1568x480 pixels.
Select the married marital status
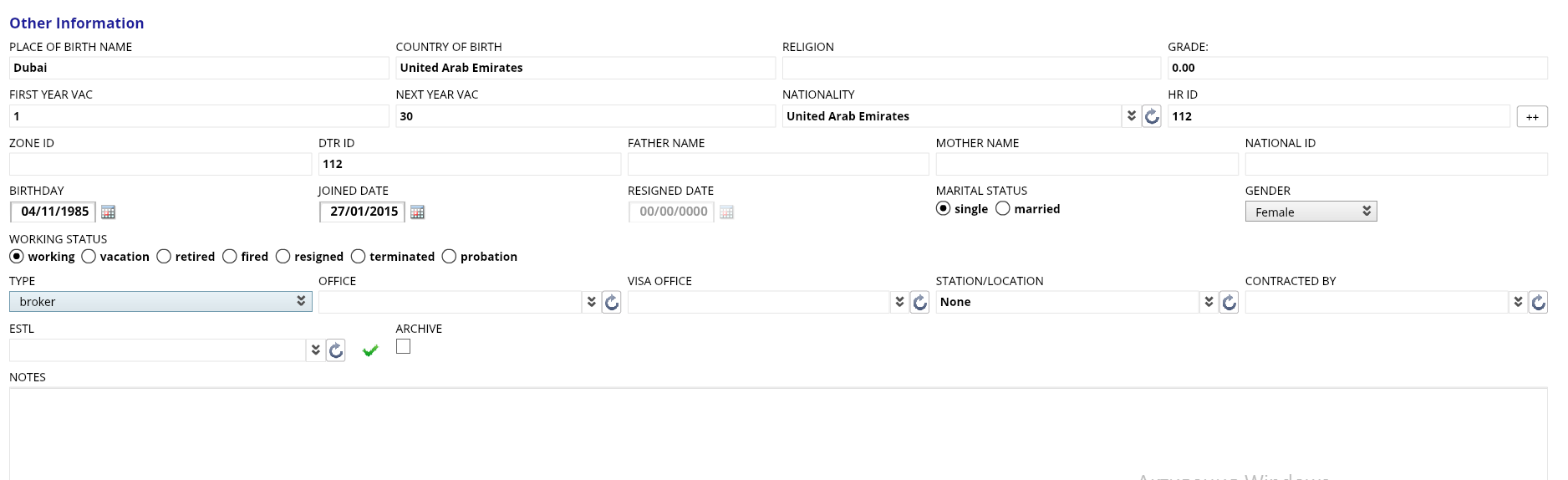pyautogui.click(x=1003, y=208)
